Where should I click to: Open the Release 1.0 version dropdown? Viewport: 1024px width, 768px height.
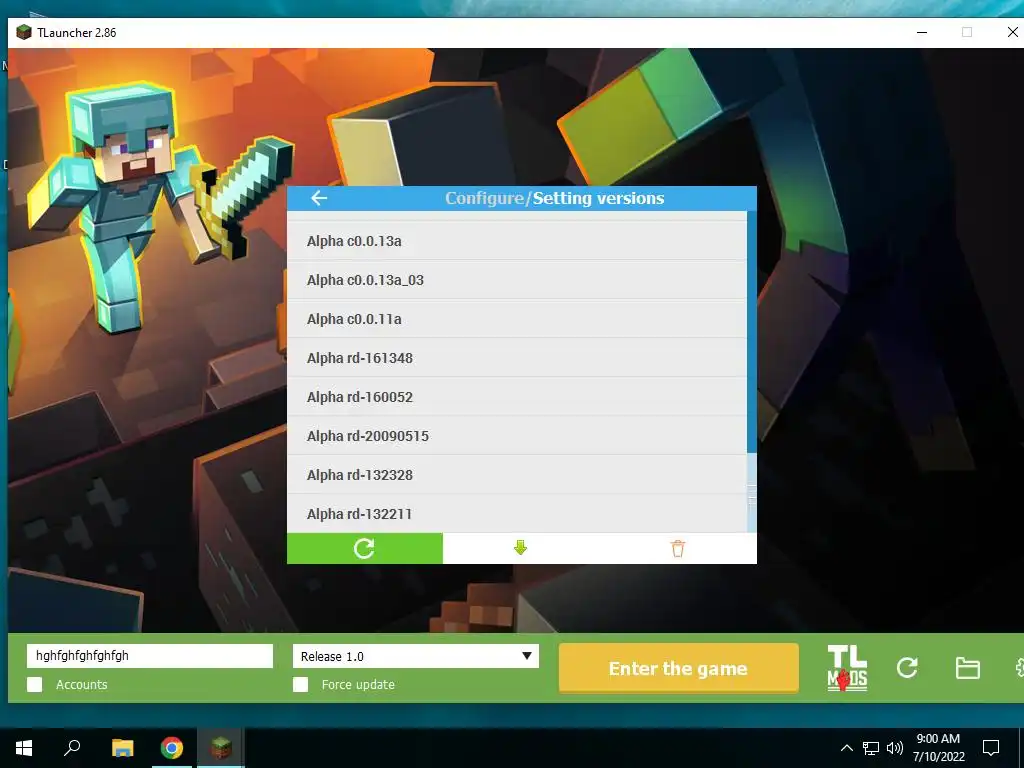[x=416, y=656]
